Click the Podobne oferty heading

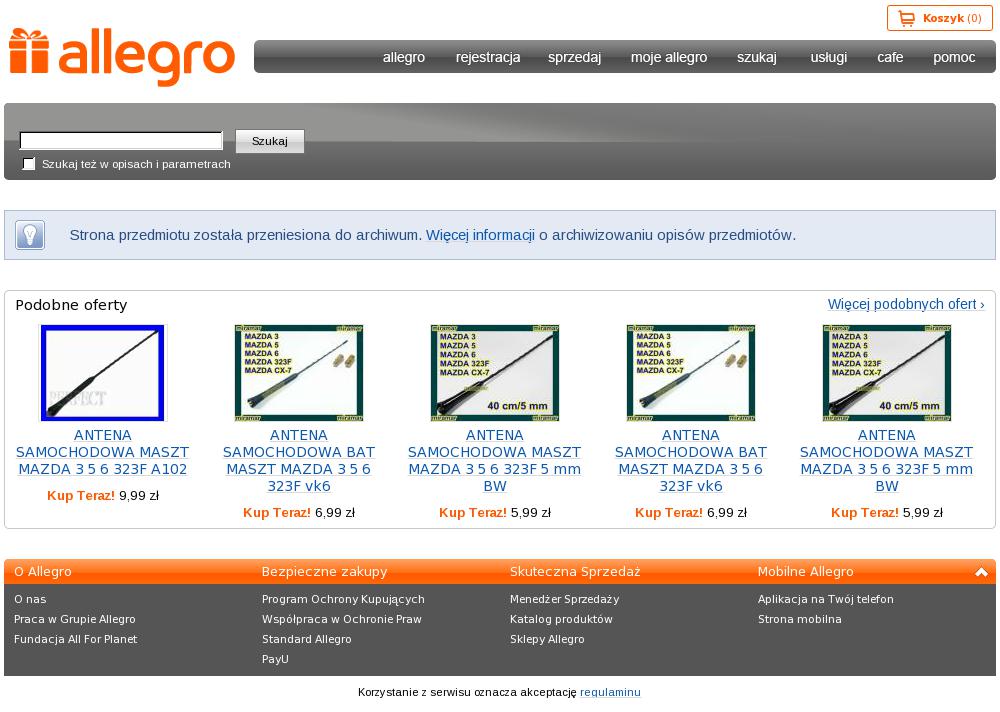[x=71, y=305]
